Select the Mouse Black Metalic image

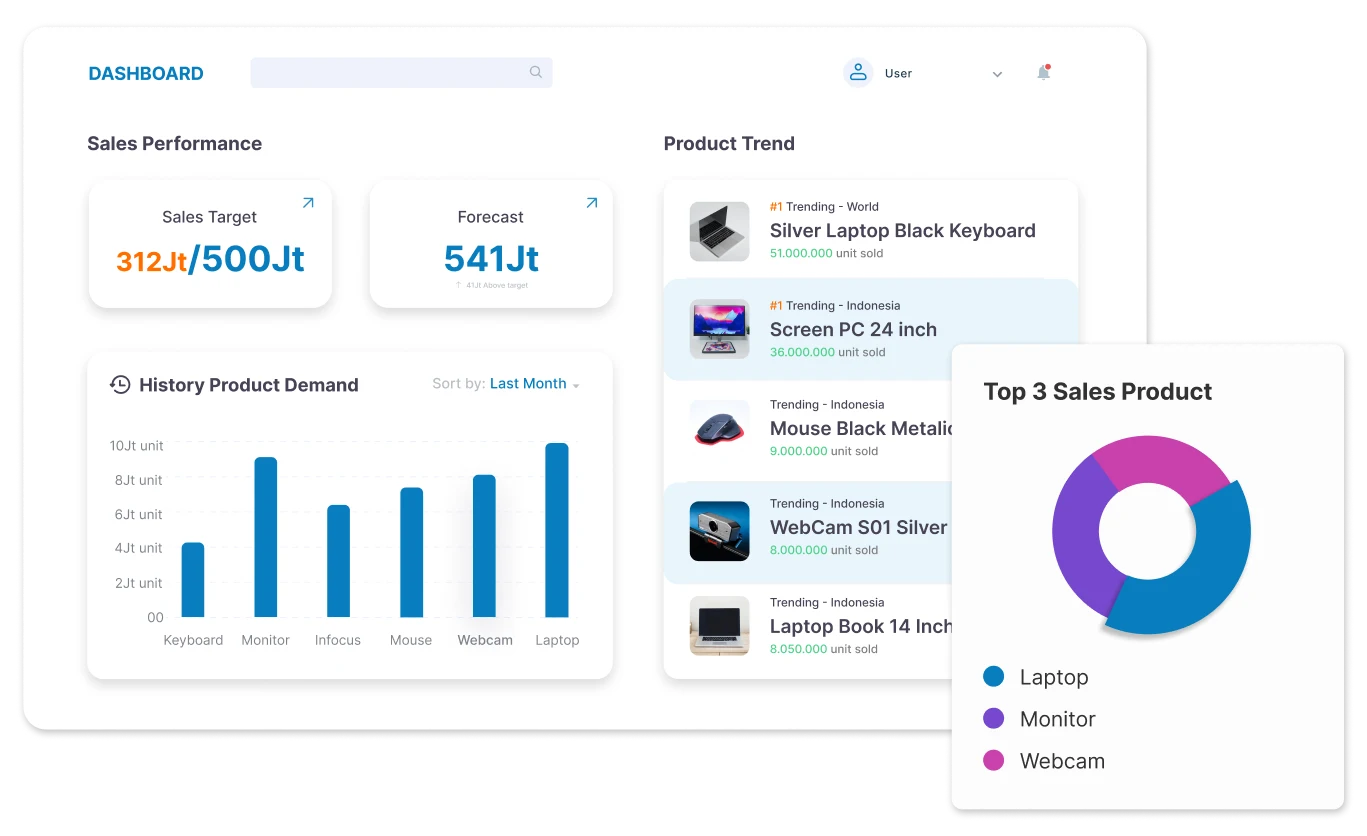719,428
